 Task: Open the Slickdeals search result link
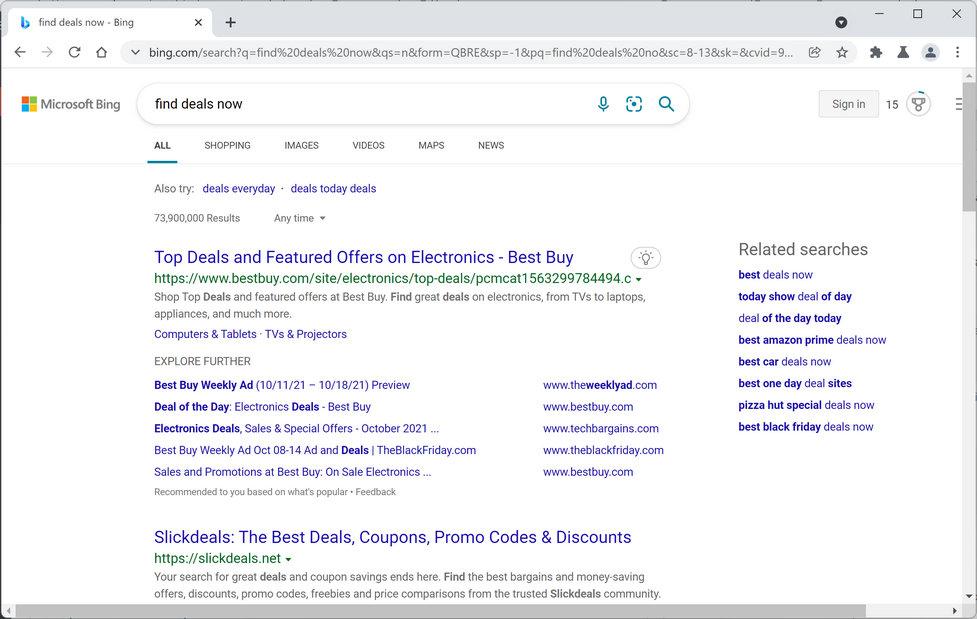click(392, 537)
